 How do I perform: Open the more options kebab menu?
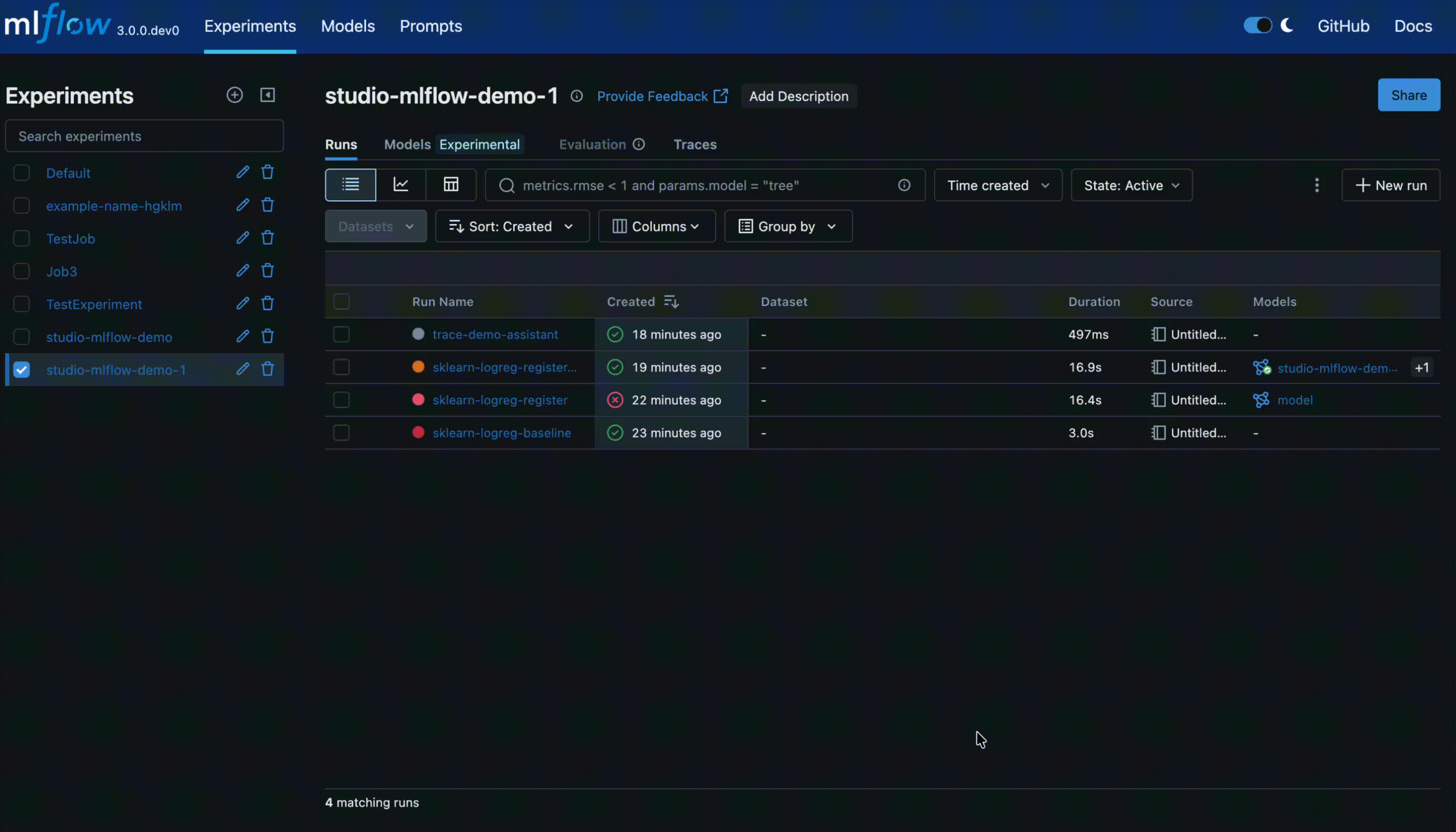[x=1317, y=185]
